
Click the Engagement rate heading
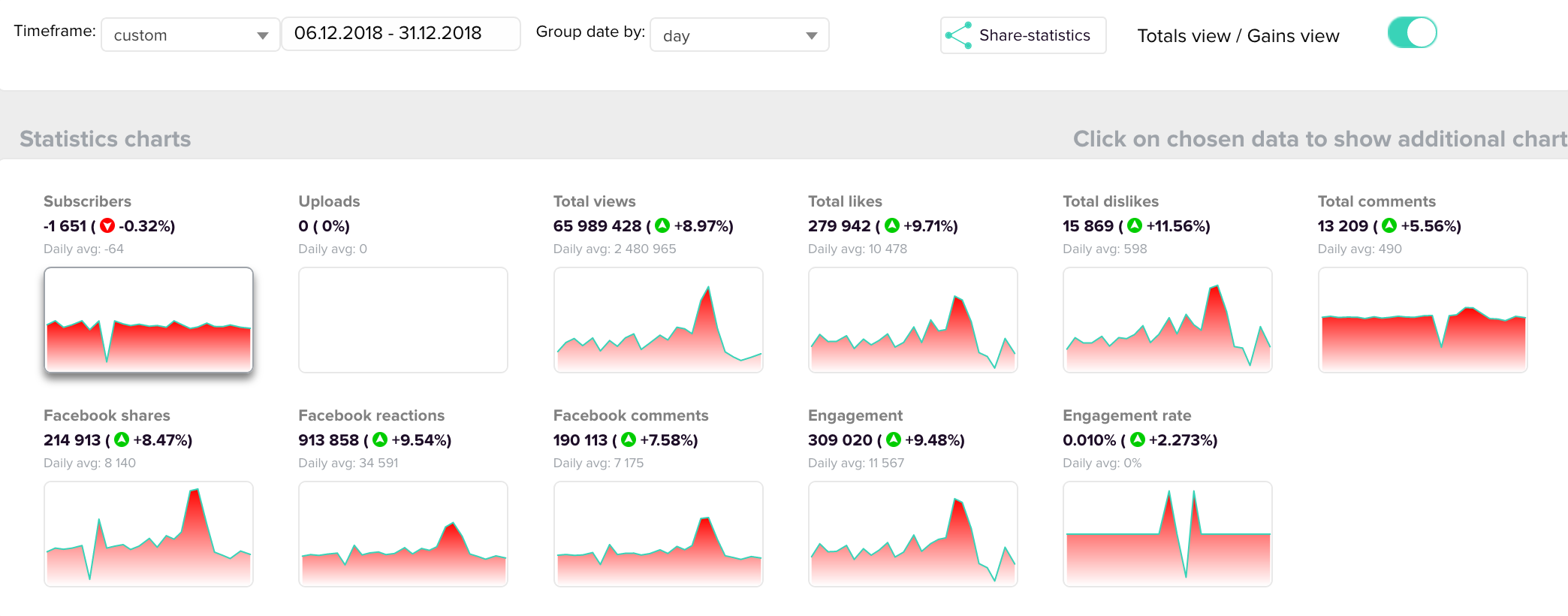(1126, 415)
